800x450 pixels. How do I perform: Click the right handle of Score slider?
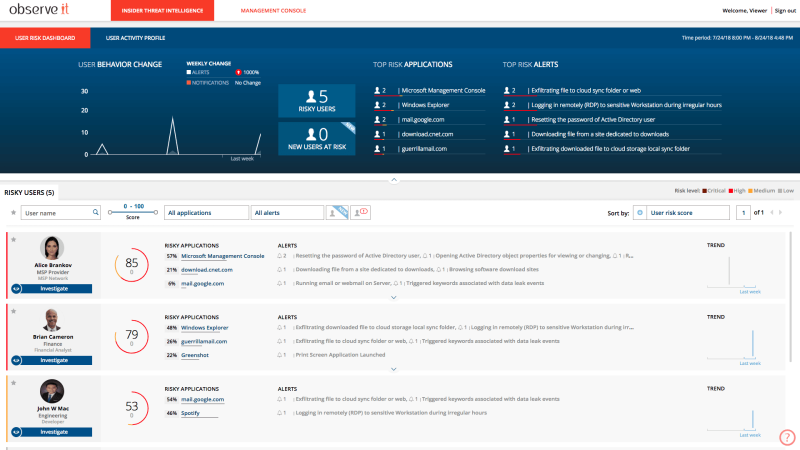[x=157, y=212]
